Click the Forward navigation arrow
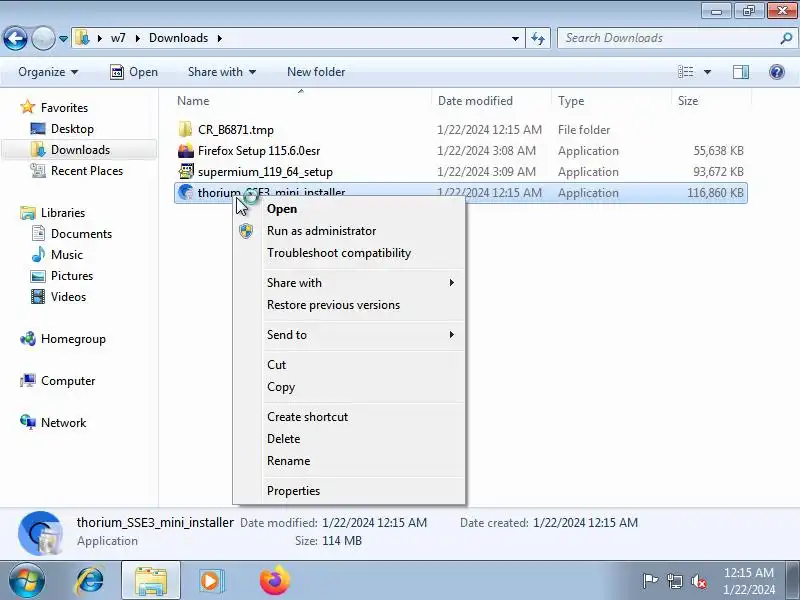This screenshot has height=600, width=800. coord(44,38)
